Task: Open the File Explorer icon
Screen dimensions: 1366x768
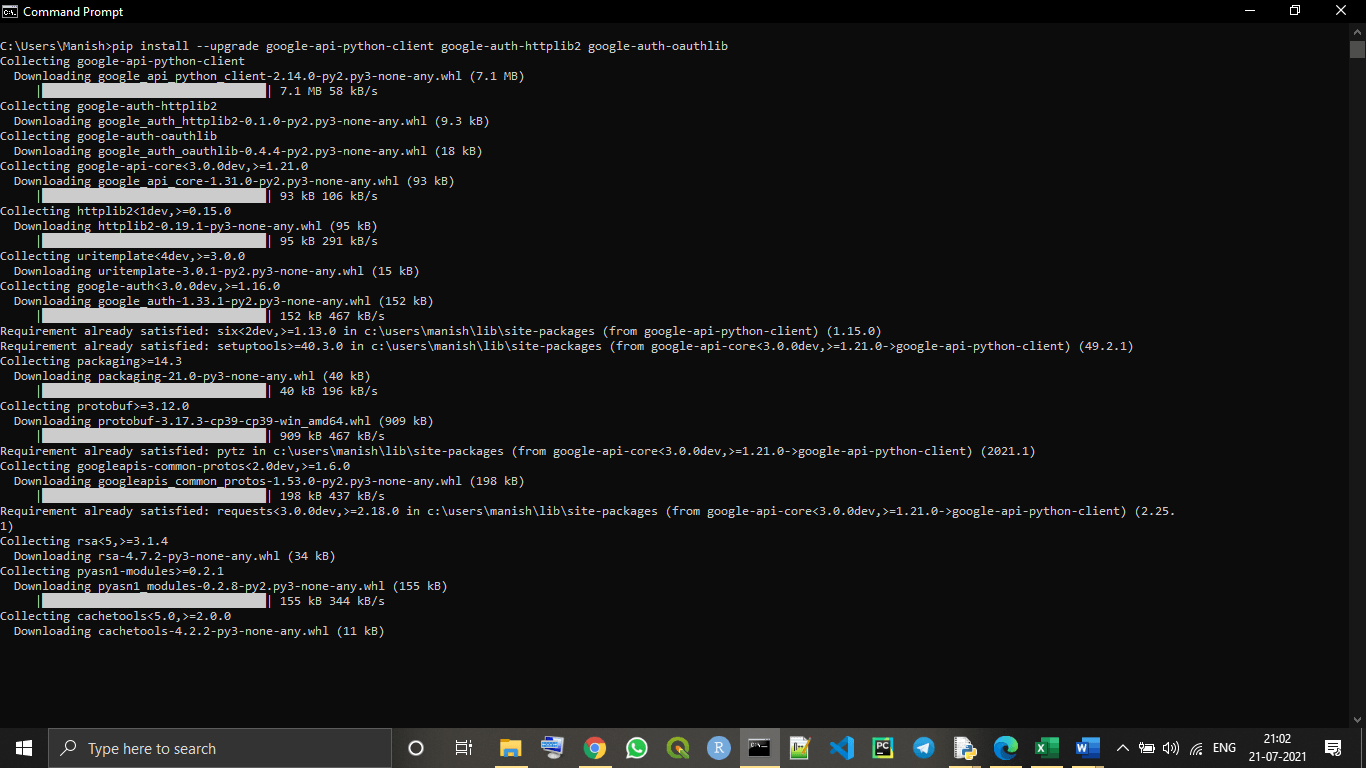Action: pyautogui.click(x=509, y=747)
